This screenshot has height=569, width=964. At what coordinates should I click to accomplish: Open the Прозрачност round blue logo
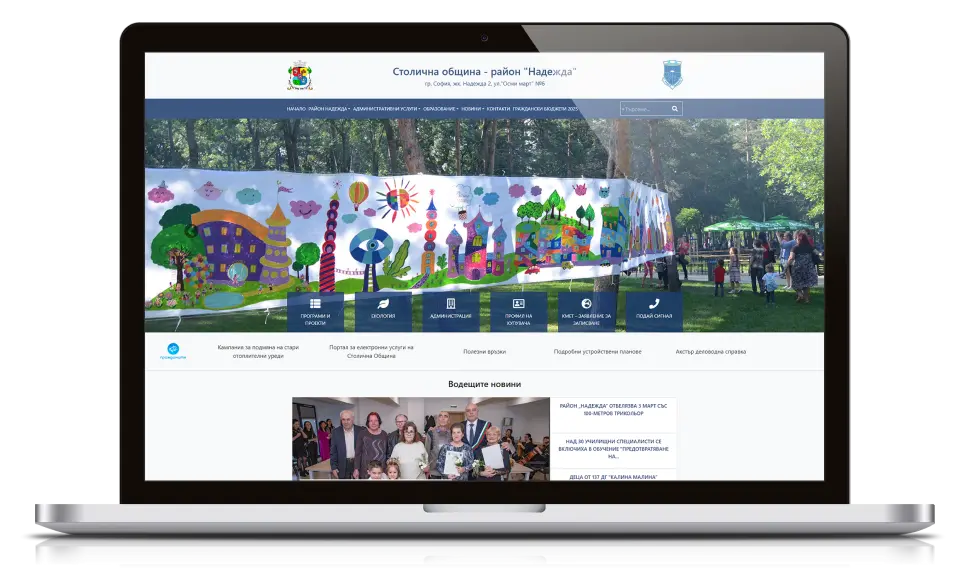click(174, 351)
